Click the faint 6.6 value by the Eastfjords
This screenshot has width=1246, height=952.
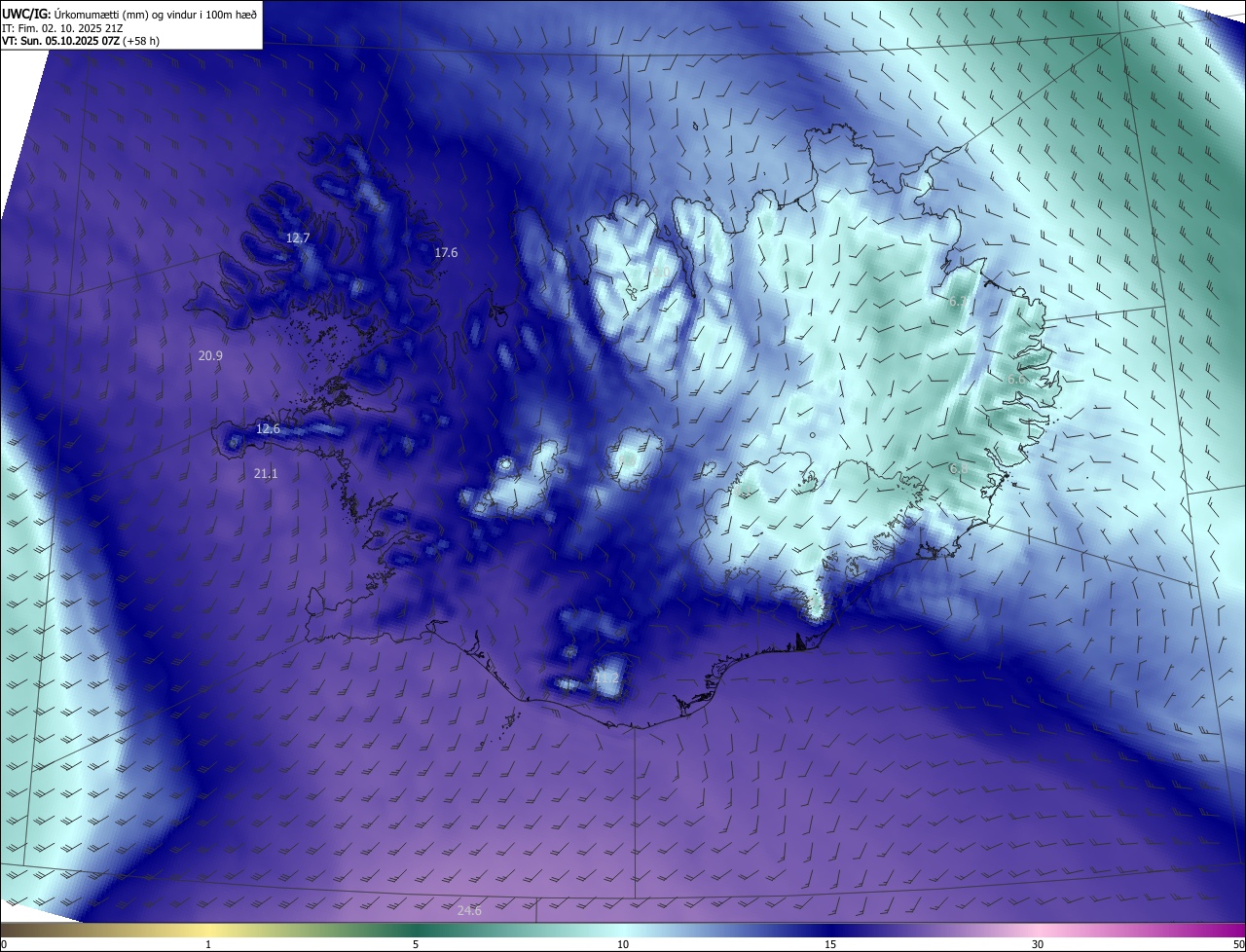1015,379
